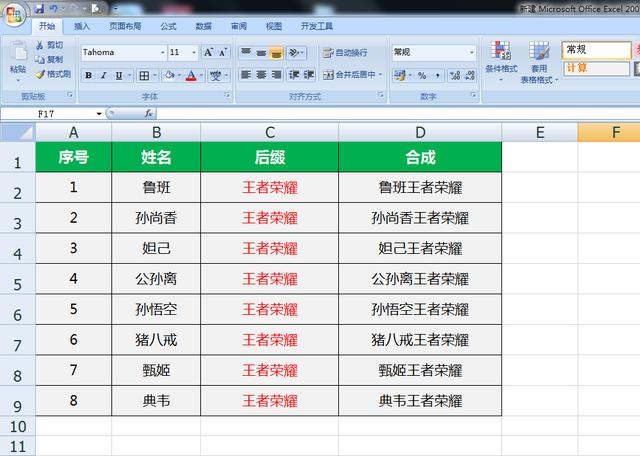The width and height of the screenshot is (640, 456).
Task: Toggle Italic formatting
Action: 104,76
